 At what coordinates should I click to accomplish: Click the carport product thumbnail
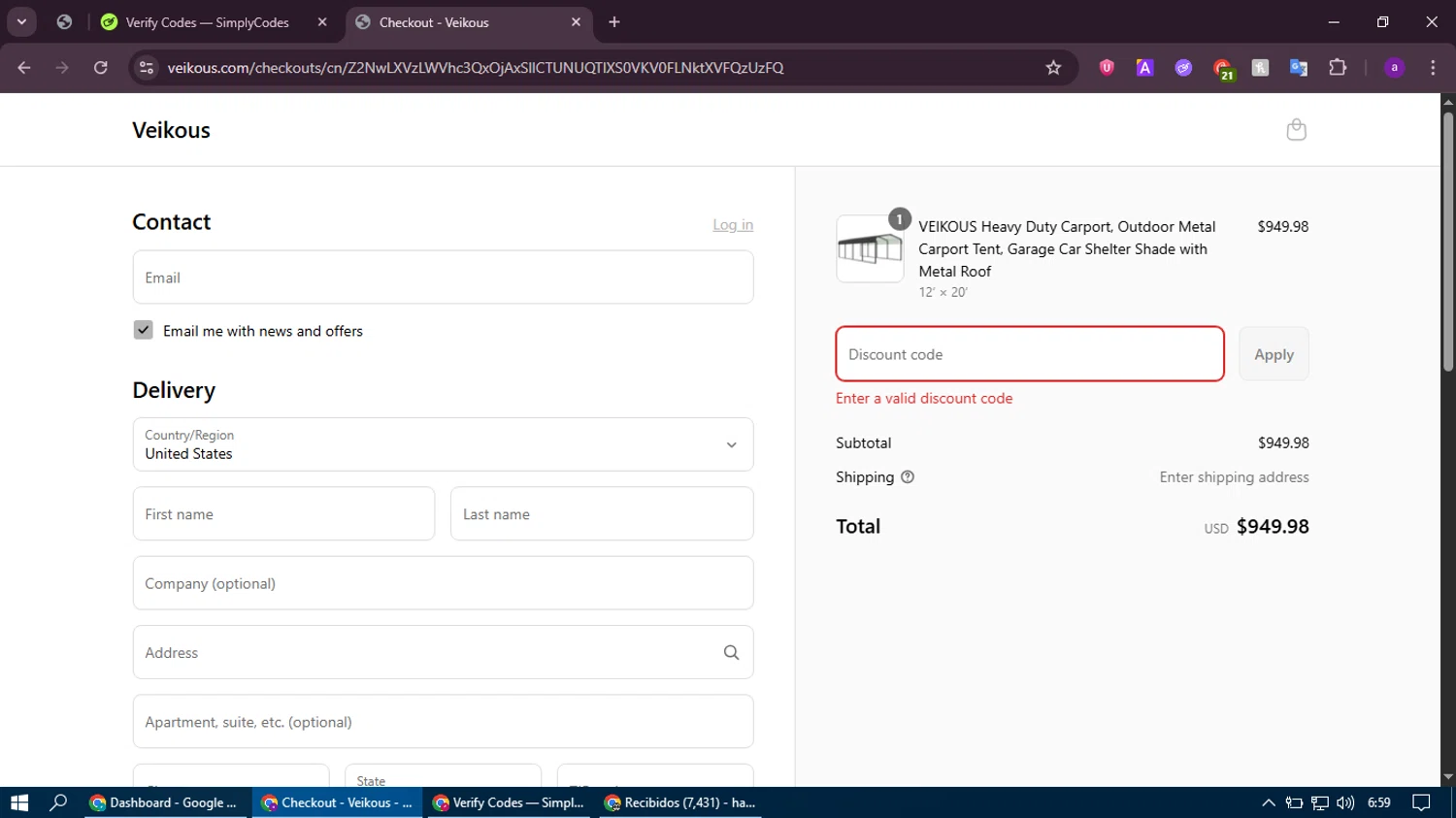click(870, 249)
